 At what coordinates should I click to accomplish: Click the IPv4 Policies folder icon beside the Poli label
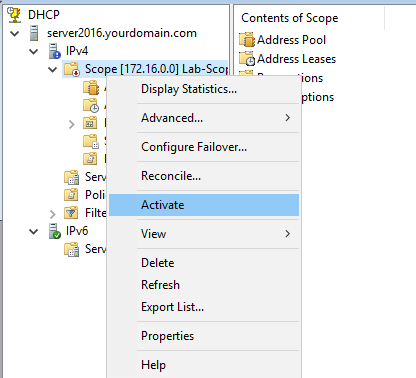coord(71,195)
